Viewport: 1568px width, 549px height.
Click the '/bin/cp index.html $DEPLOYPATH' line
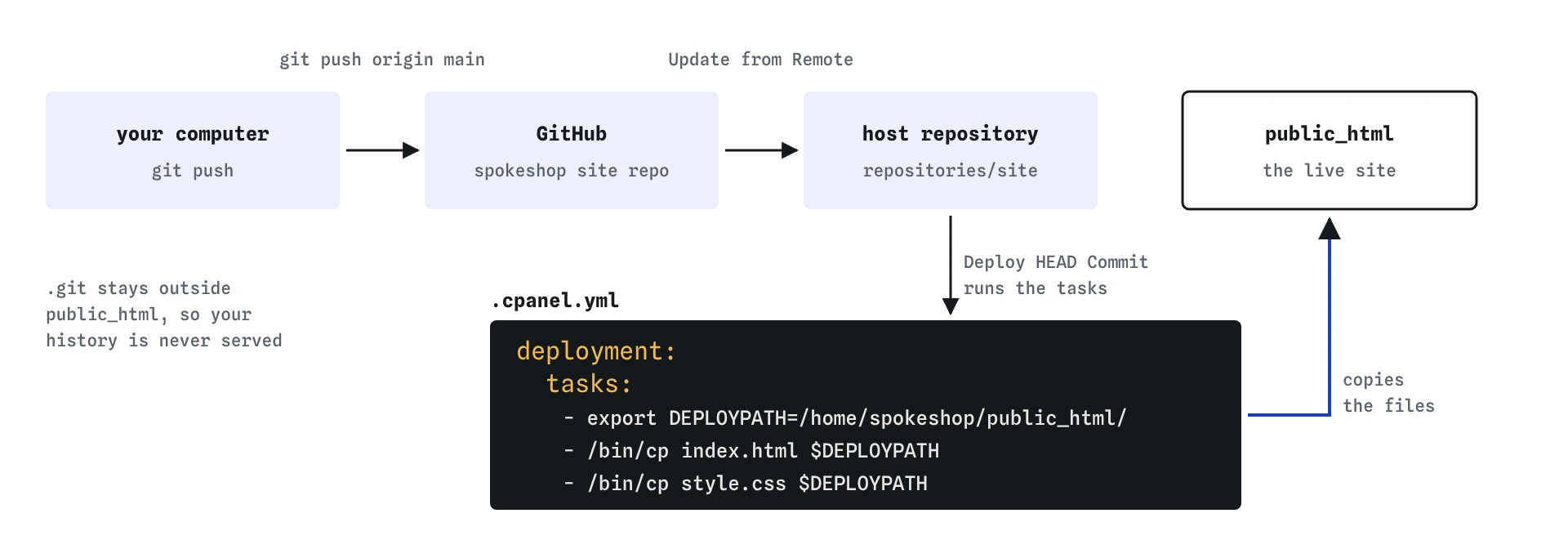[751, 451]
